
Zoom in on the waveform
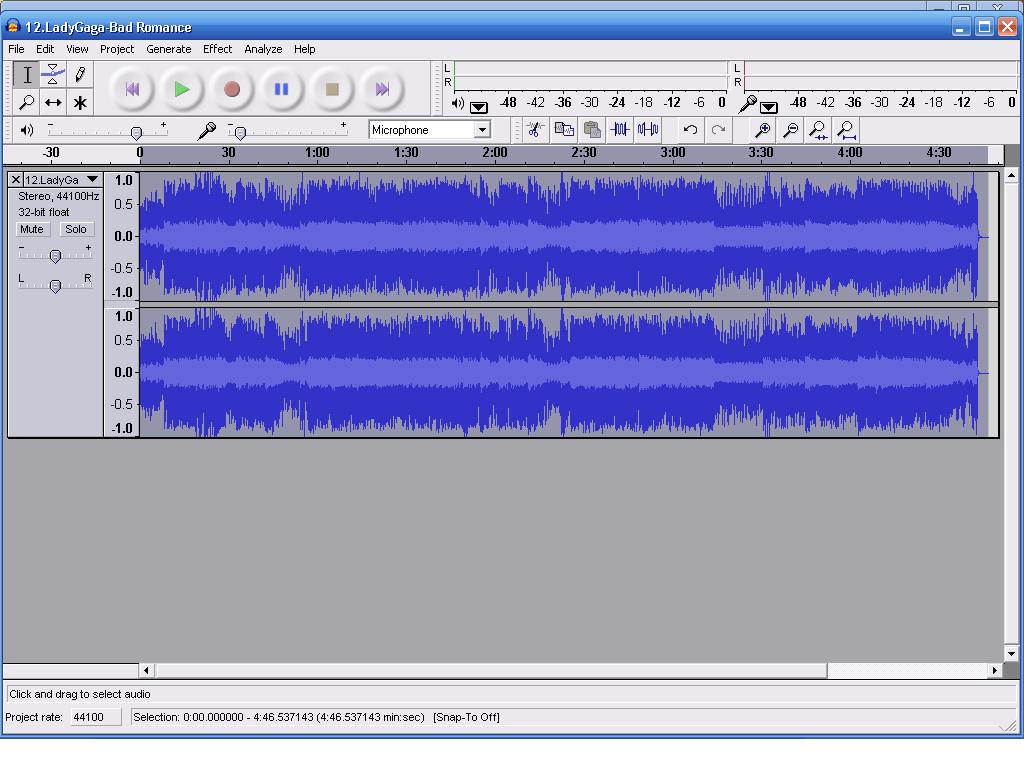[x=762, y=130]
